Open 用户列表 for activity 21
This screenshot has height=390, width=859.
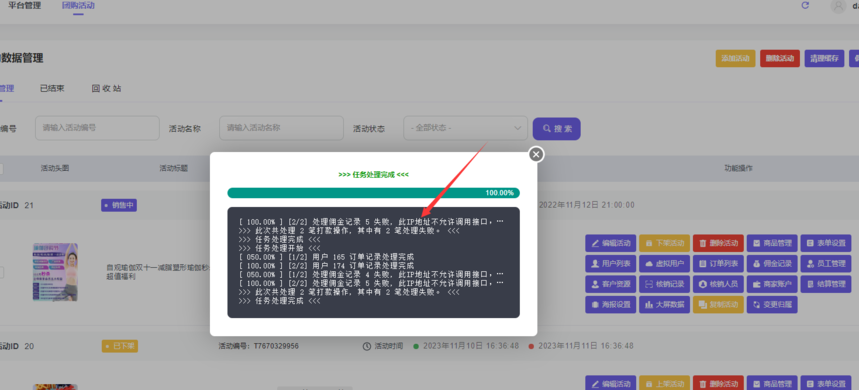coord(610,263)
